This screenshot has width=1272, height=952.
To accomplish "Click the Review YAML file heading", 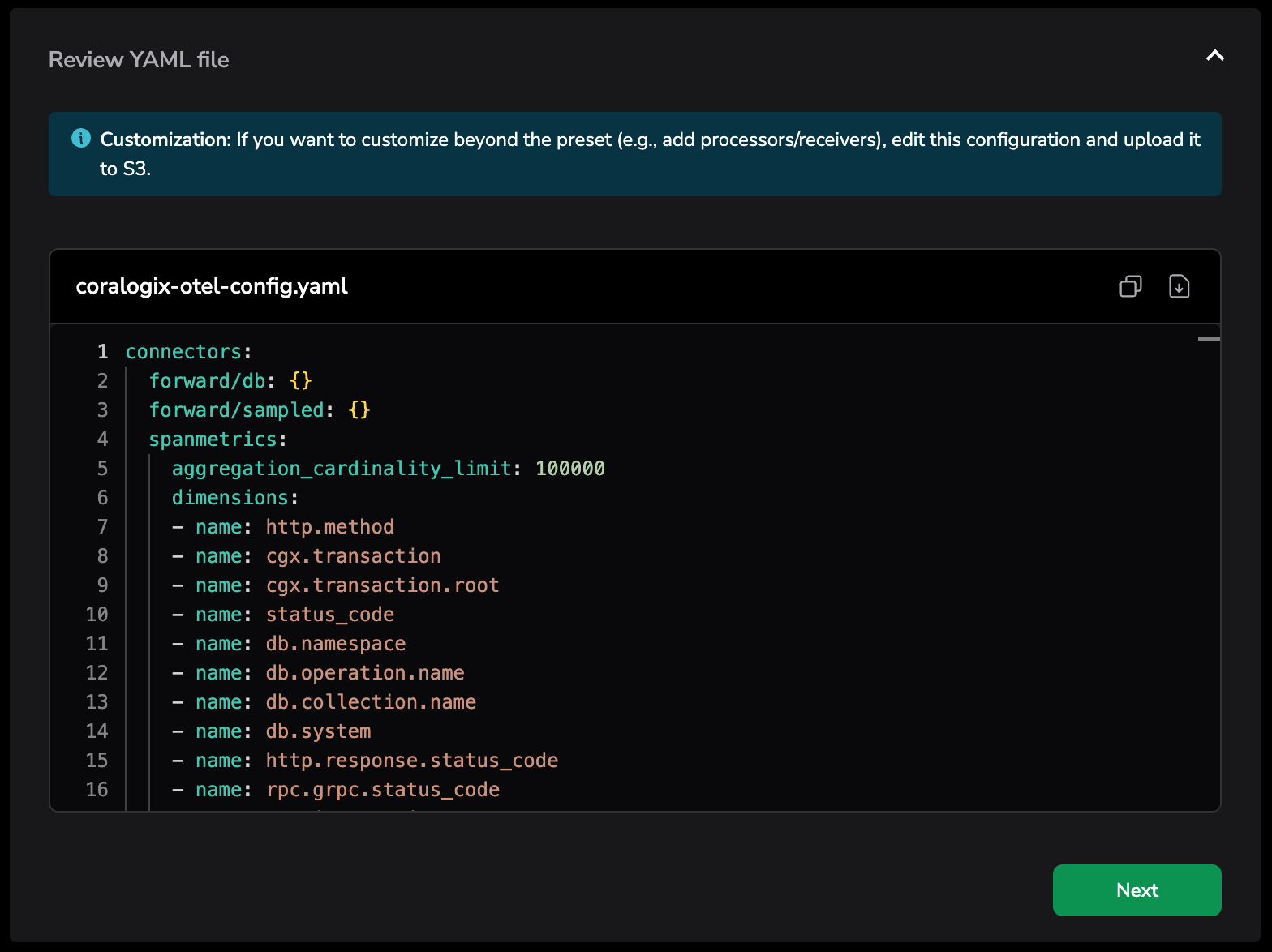I will coord(139,60).
